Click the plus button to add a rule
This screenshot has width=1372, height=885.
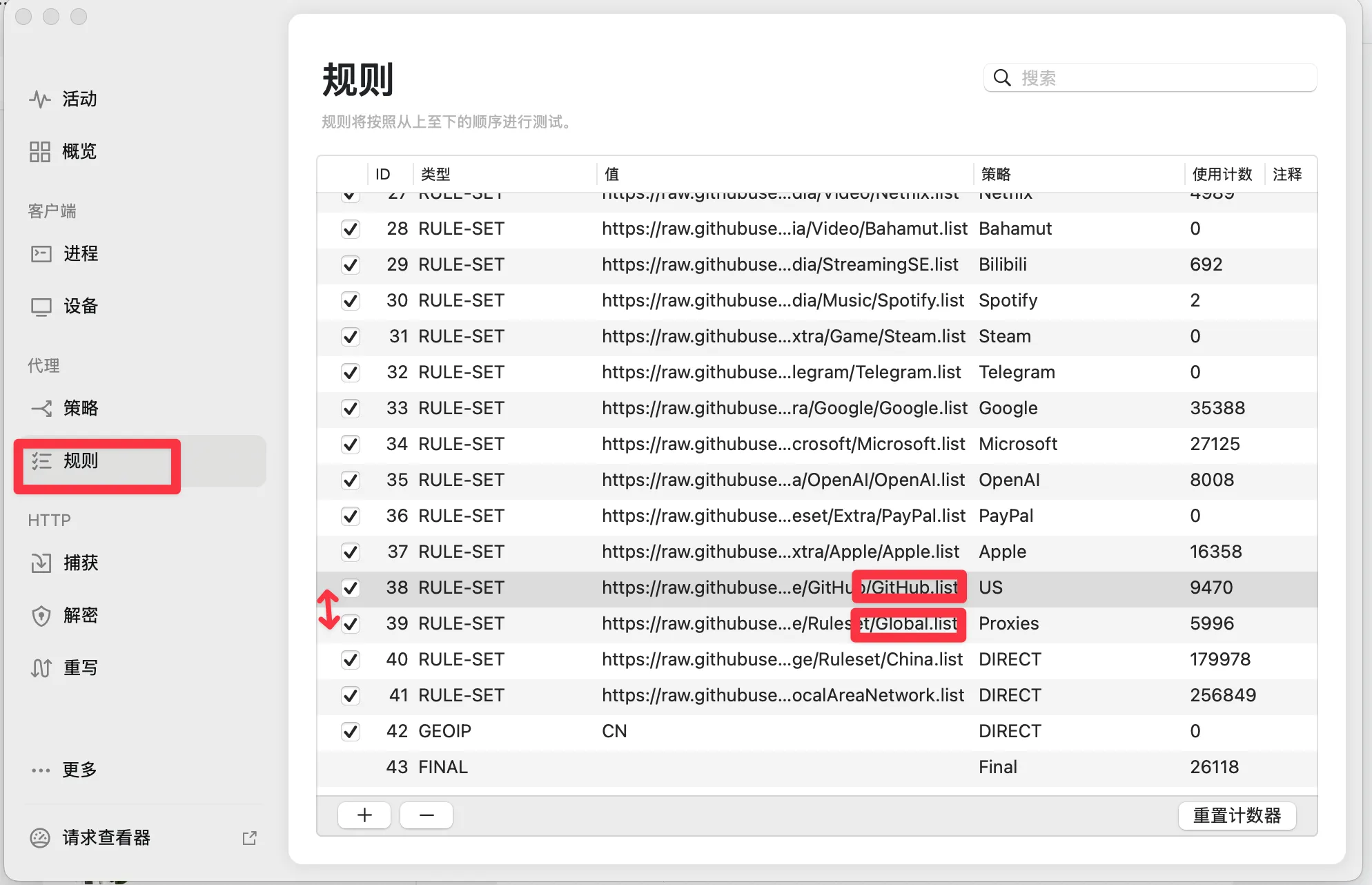364,815
